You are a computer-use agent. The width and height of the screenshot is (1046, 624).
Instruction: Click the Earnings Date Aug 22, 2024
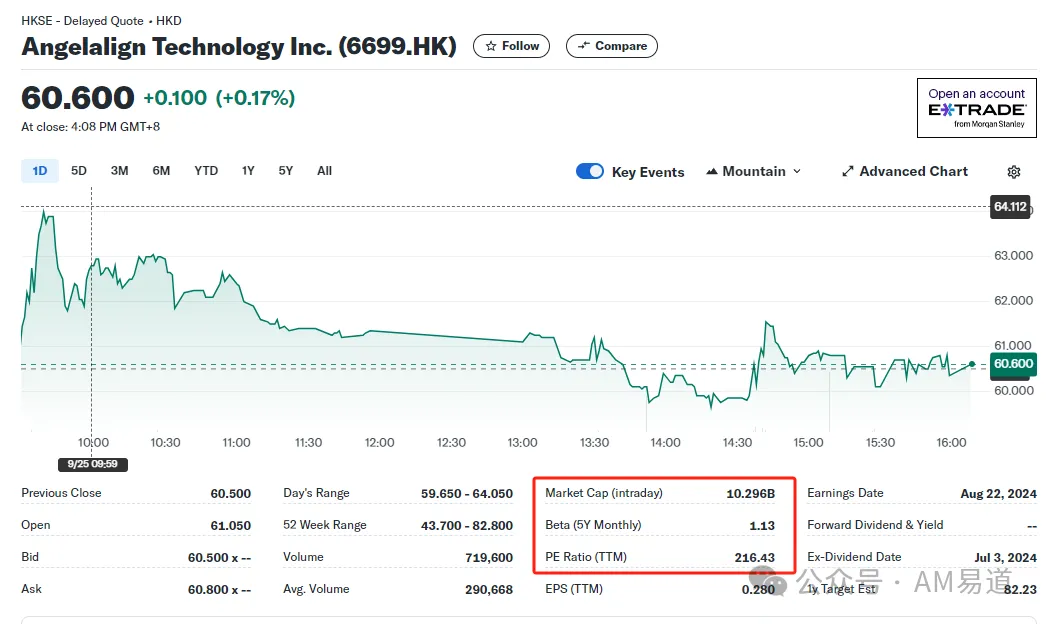(x=999, y=494)
